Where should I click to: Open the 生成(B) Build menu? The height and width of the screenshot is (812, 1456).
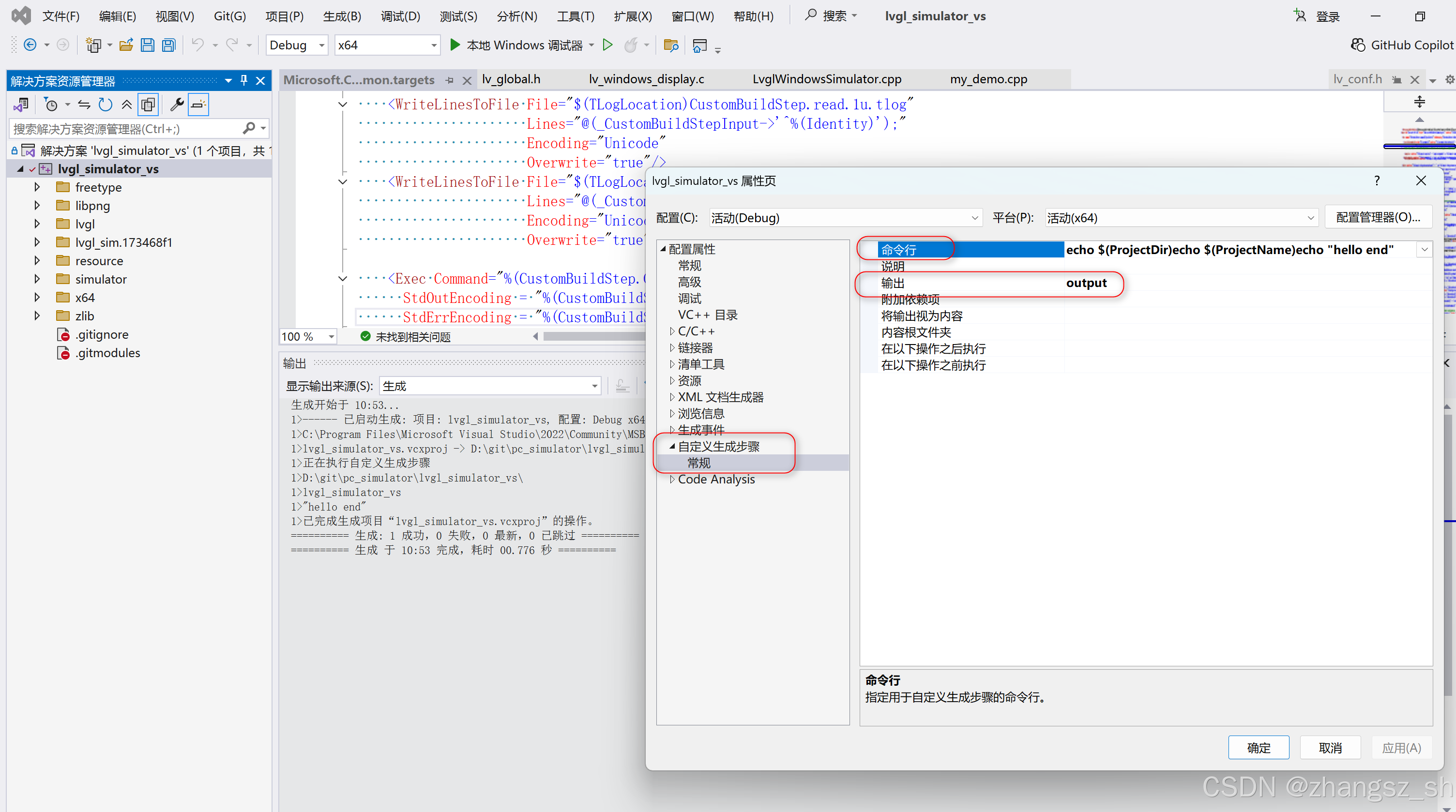(x=341, y=16)
